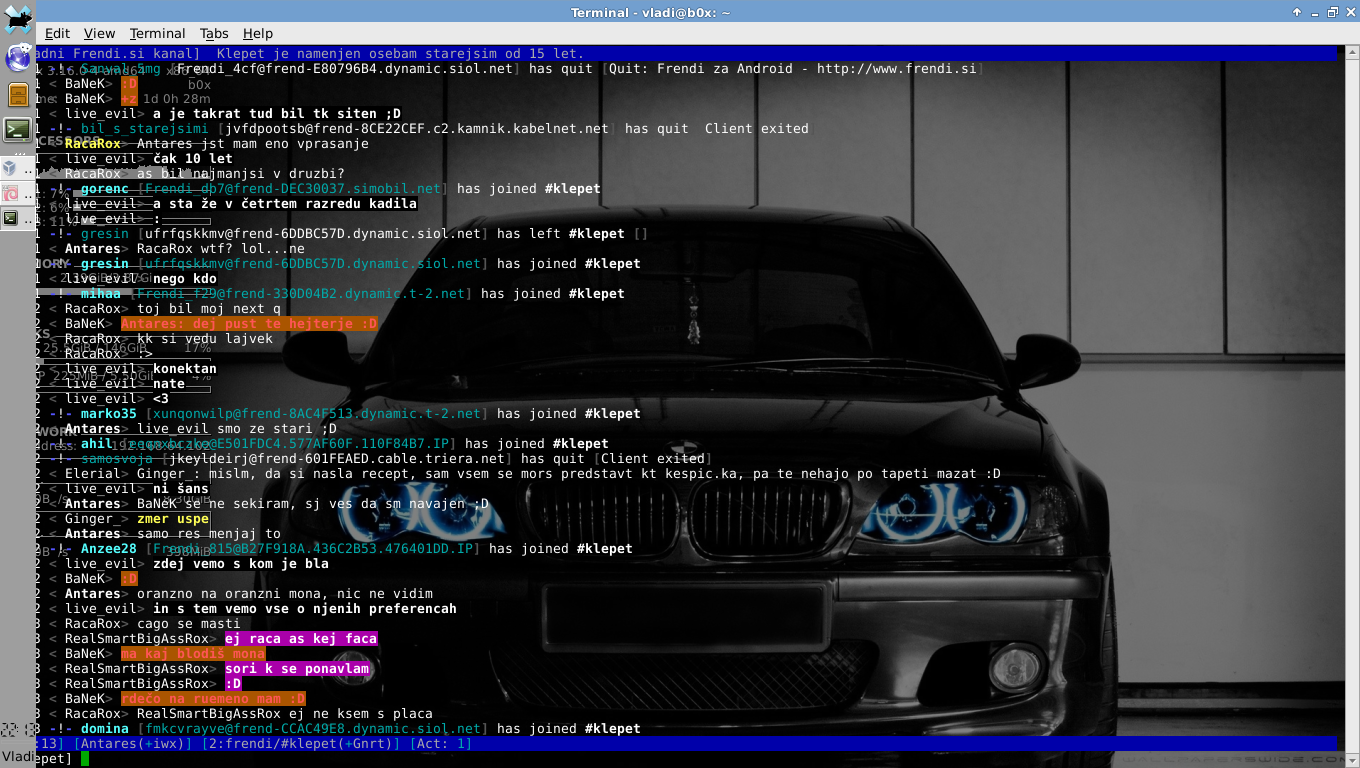The image size is (1360, 768).
Task: Click the http://www.frendi.si URL
Action: click(x=896, y=69)
